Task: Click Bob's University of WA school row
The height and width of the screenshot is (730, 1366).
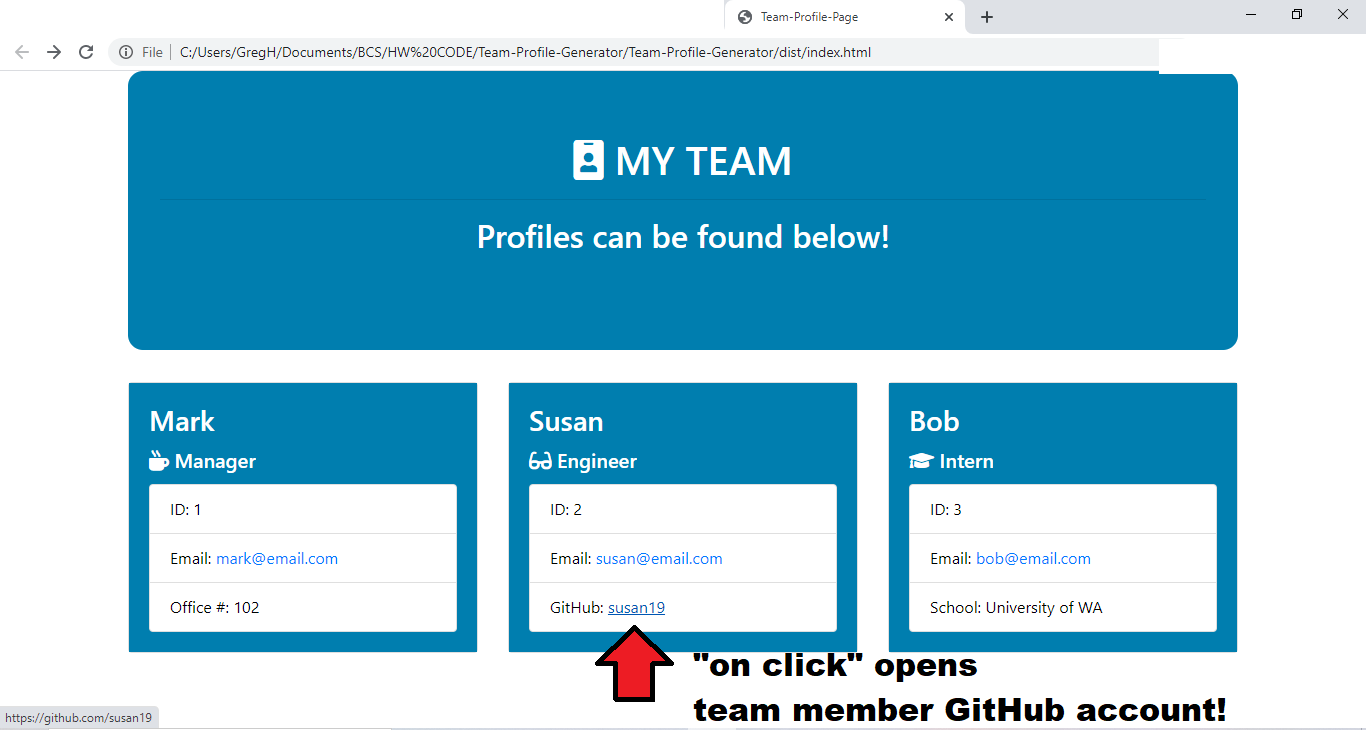Action: pyautogui.click(x=1062, y=607)
